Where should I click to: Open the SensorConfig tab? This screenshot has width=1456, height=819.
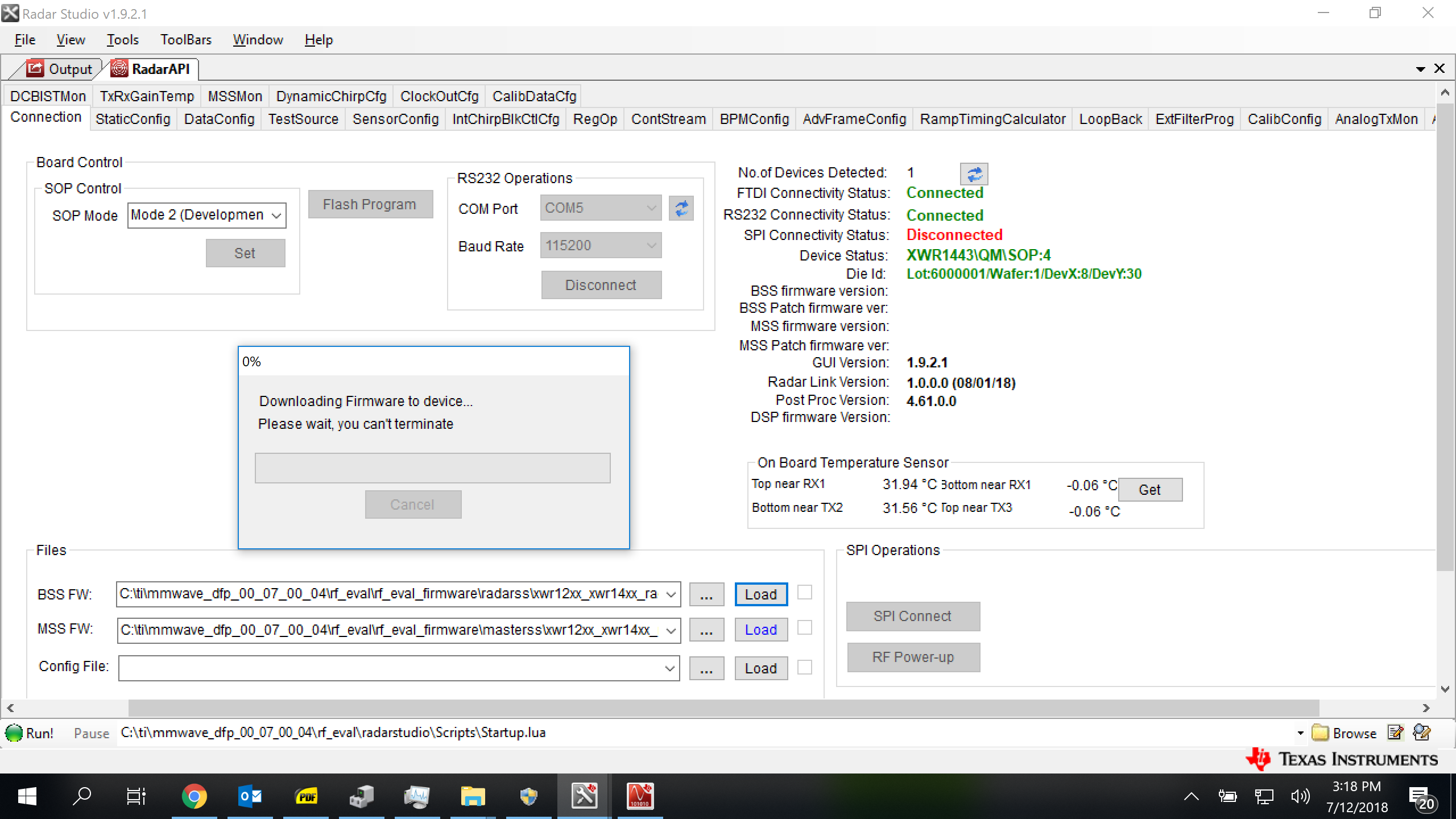coord(395,119)
